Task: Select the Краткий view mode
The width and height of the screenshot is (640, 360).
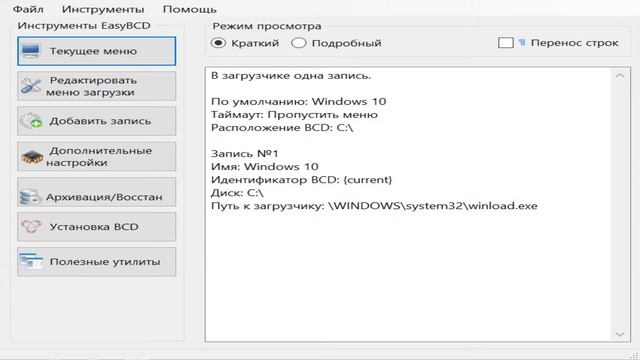Action: 218,42
